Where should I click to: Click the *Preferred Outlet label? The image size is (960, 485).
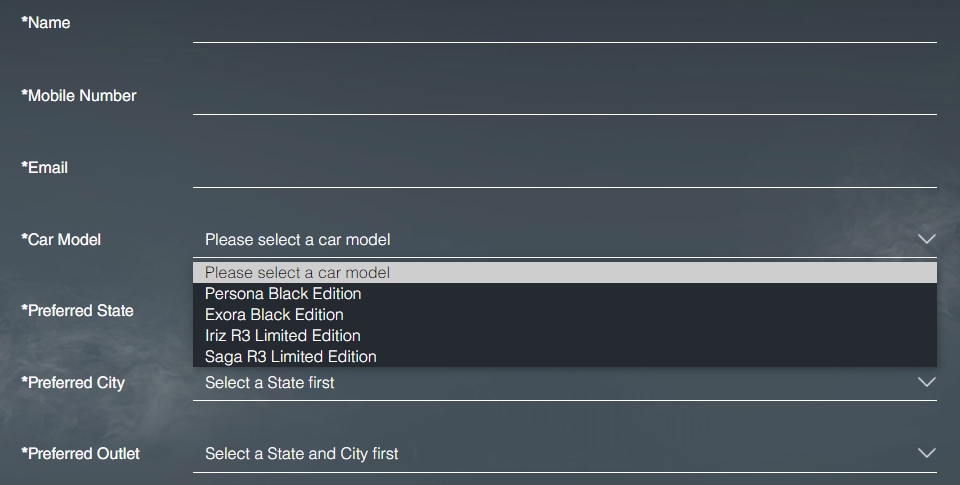tap(80, 453)
